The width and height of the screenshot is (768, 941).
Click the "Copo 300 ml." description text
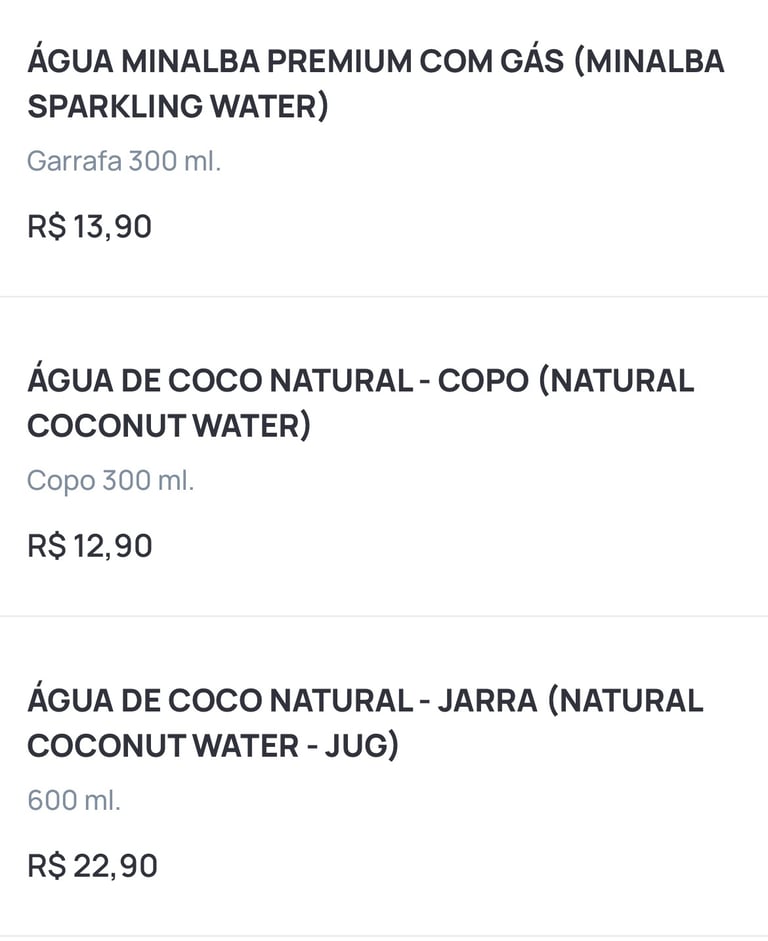click(x=110, y=481)
